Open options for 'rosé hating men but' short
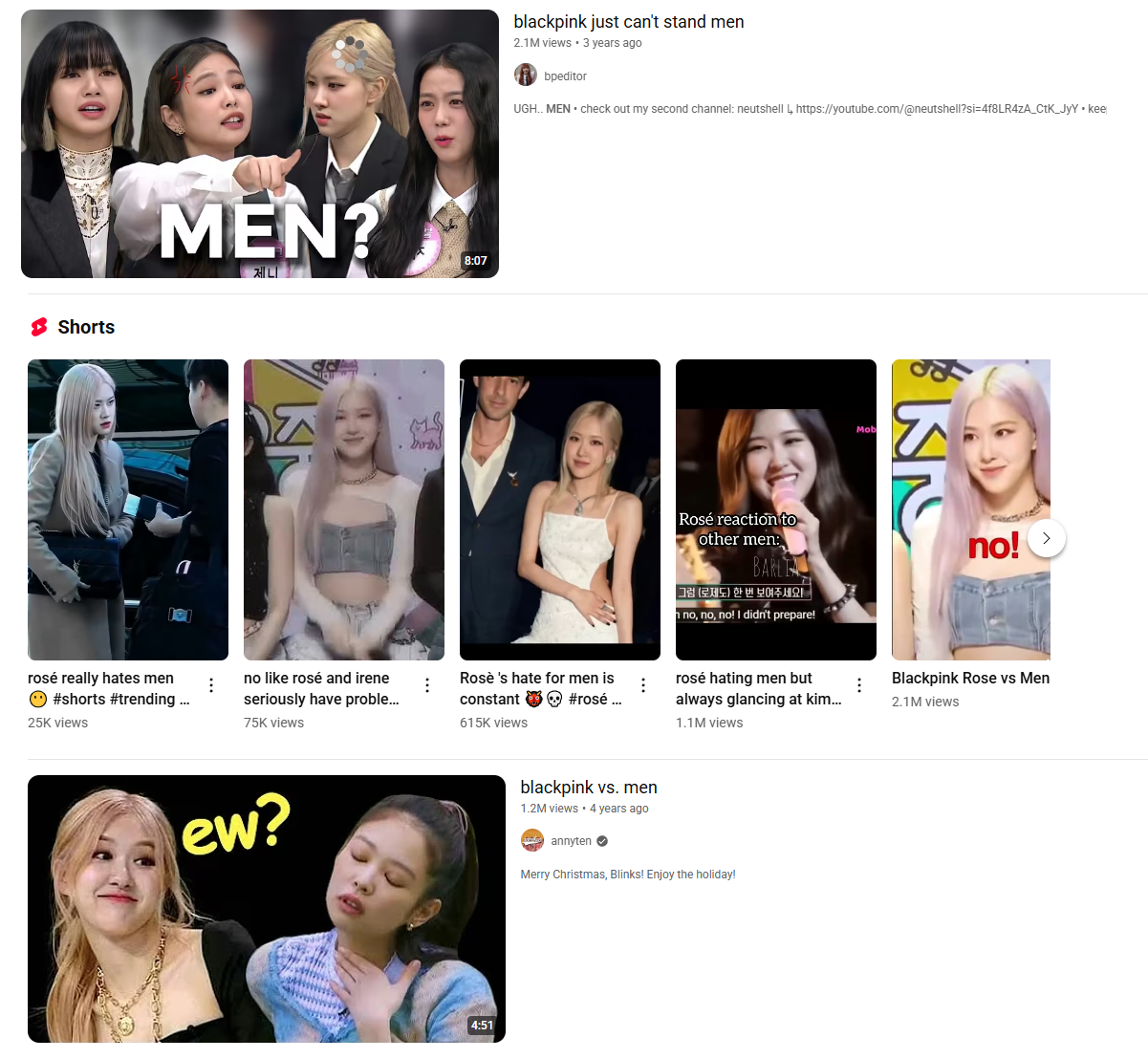This screenshot has height=1059, width=1148. point(859,685)
